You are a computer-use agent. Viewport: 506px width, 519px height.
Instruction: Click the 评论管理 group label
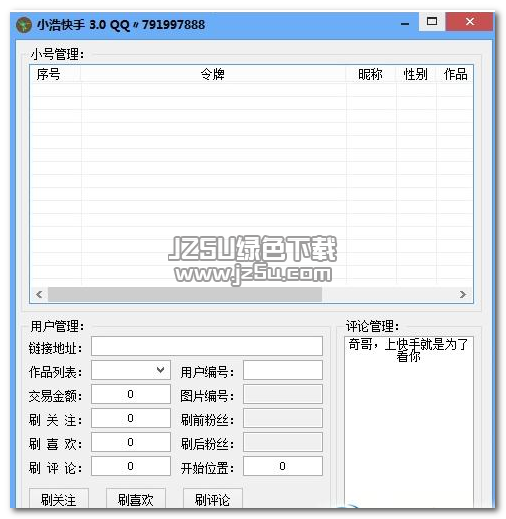(372, 326)
